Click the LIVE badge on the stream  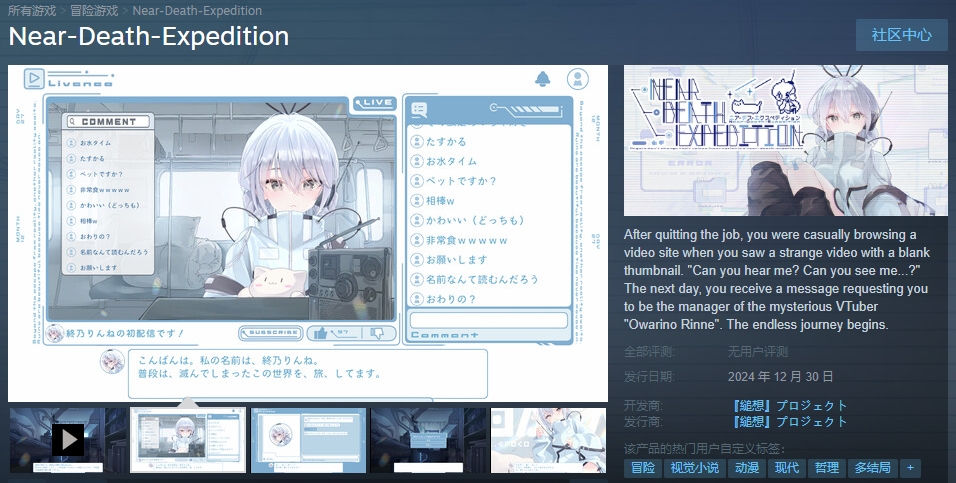[x=375, y=103]
